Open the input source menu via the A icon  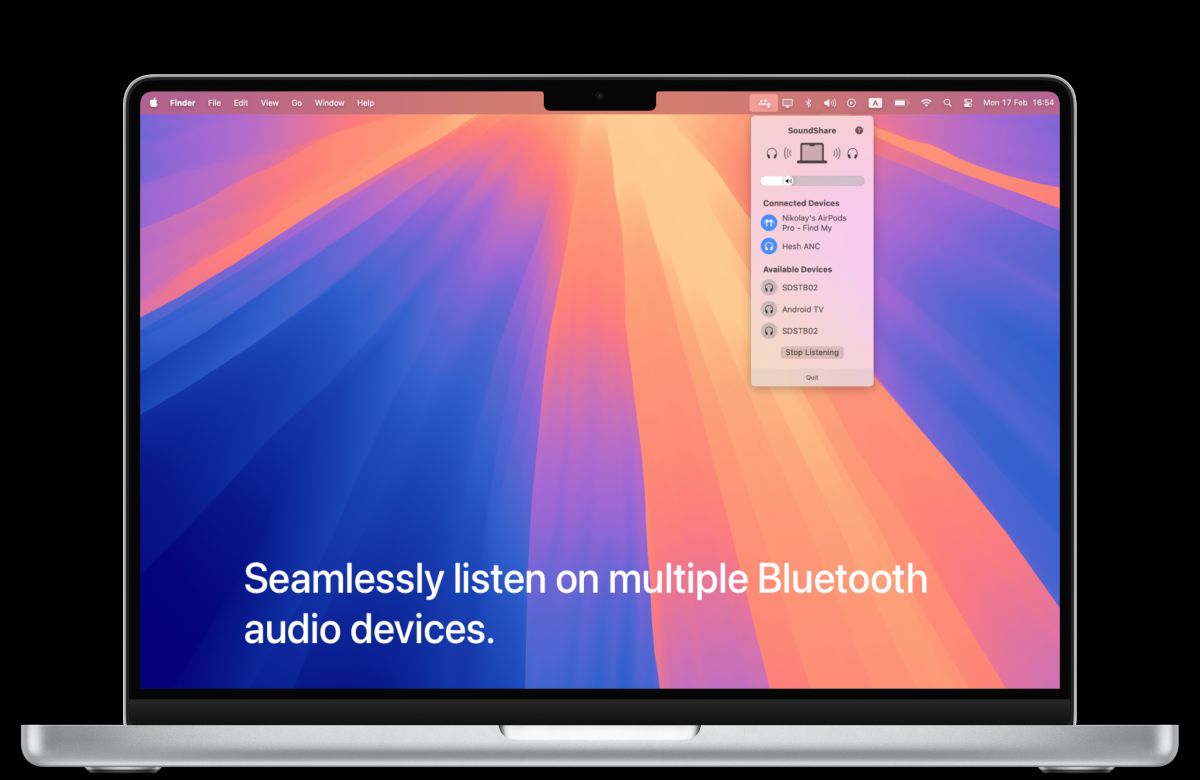876,102
